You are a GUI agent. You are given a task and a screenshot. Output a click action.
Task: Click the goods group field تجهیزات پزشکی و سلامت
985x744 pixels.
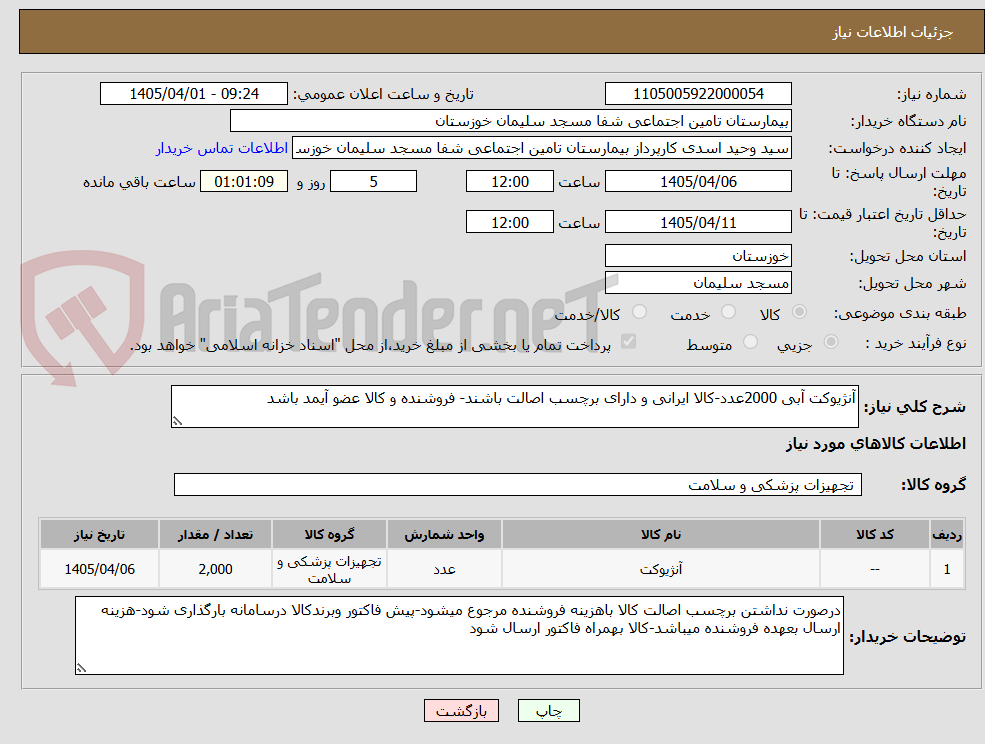click(518, 484)
